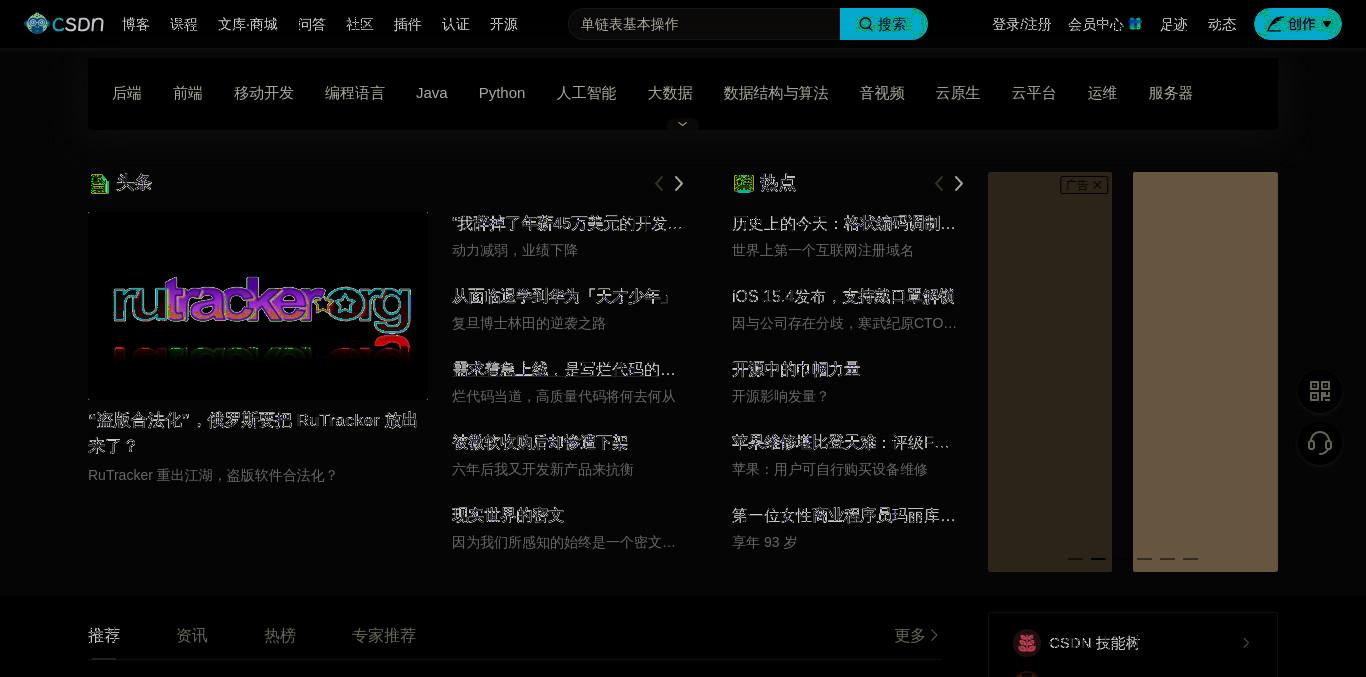Open 社区 in top navigation
1366x677 pixels.
(360, 24)
